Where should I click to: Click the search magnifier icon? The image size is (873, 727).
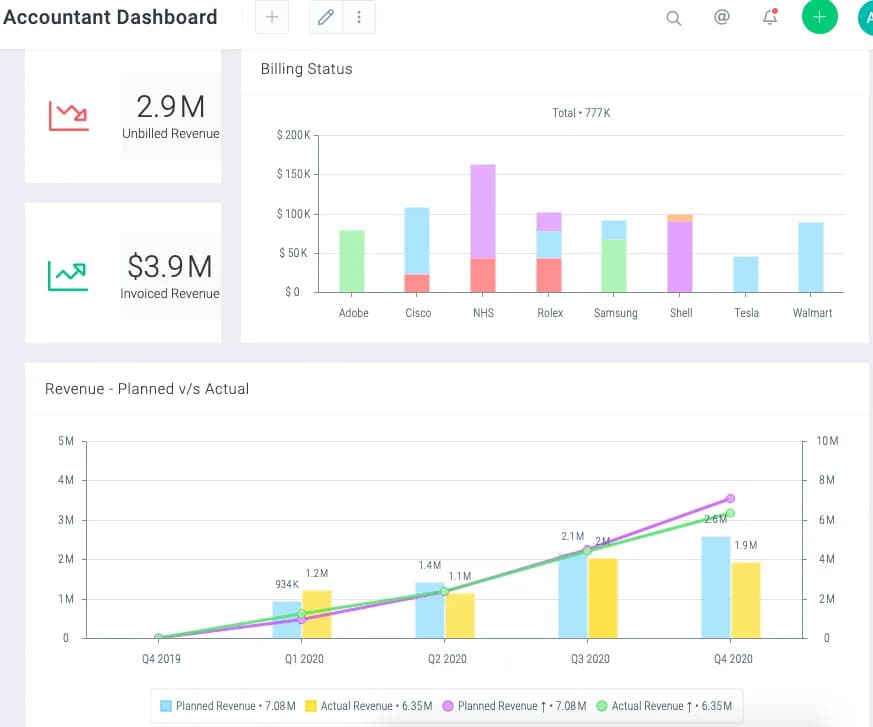coord(674,18)
